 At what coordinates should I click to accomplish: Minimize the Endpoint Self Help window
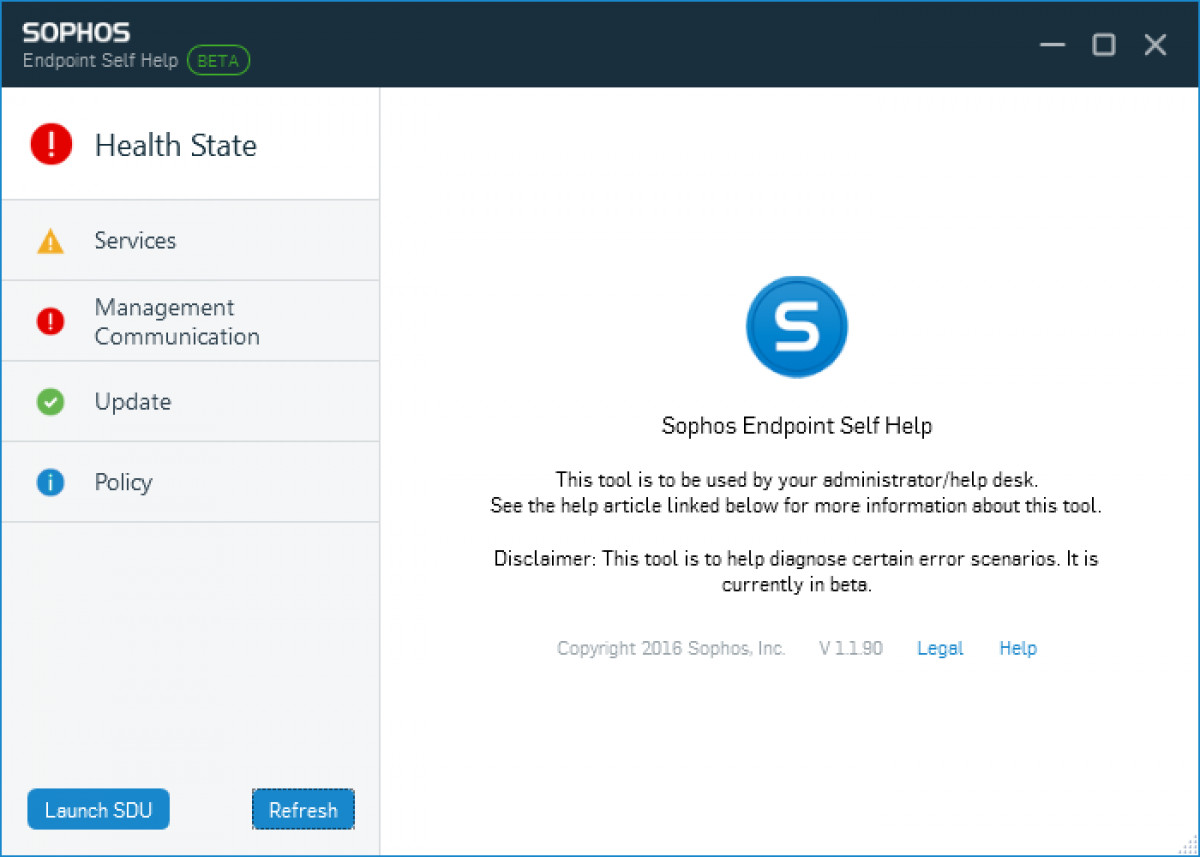tap(1052, 45)
